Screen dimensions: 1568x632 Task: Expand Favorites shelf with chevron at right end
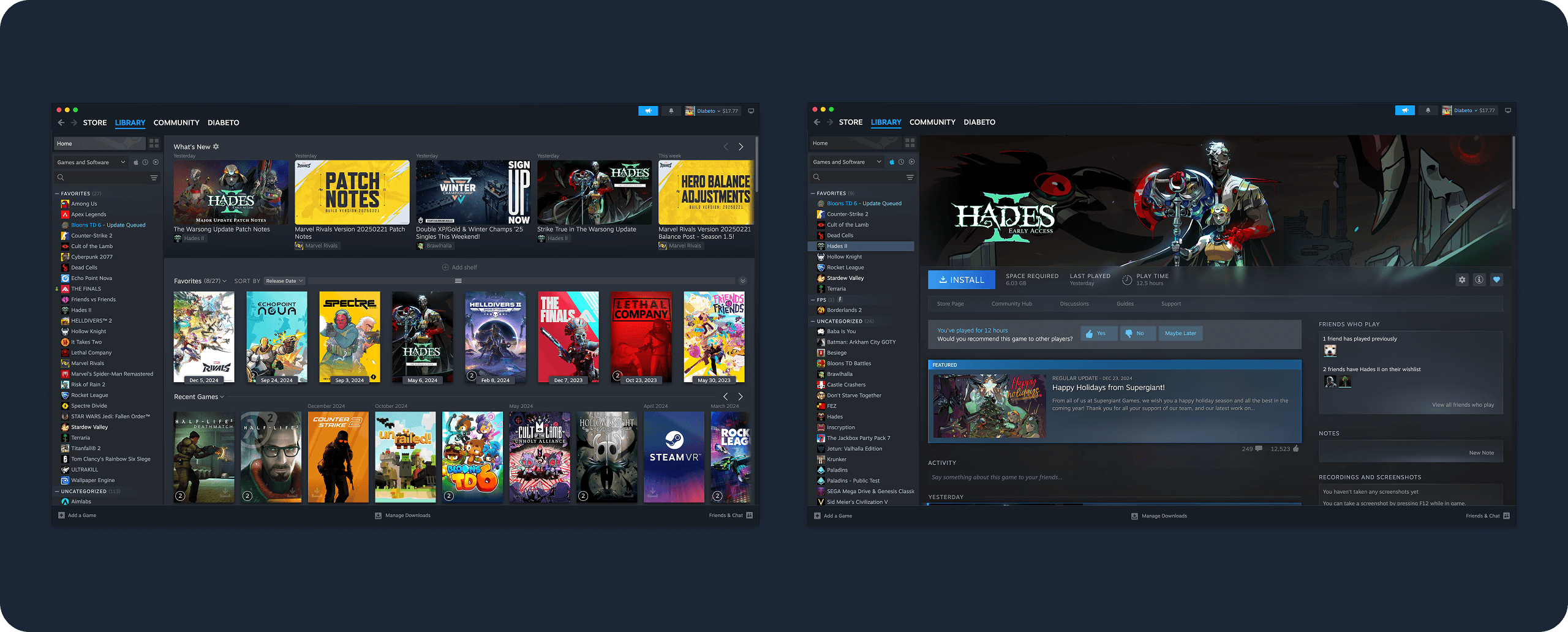742,281
